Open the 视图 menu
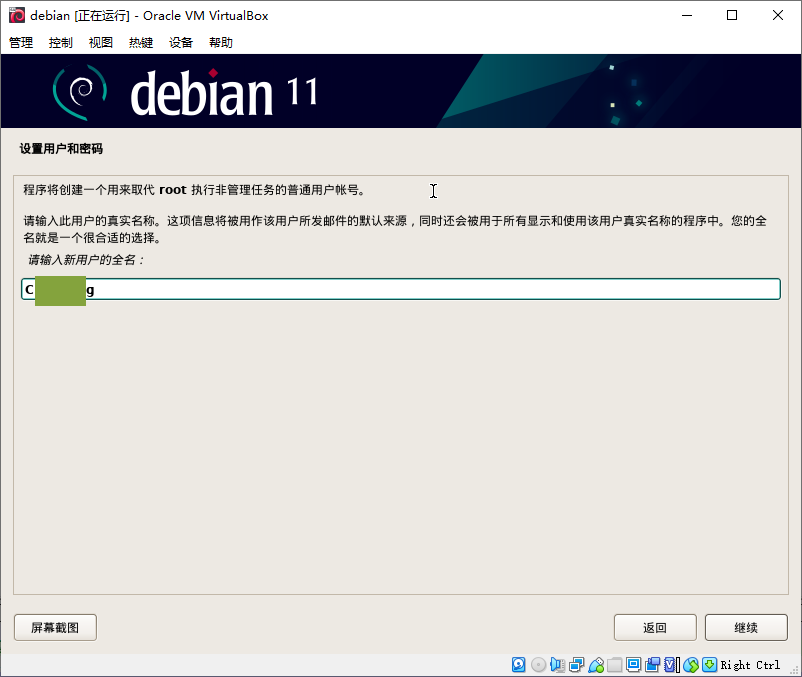 coord(101,42)
